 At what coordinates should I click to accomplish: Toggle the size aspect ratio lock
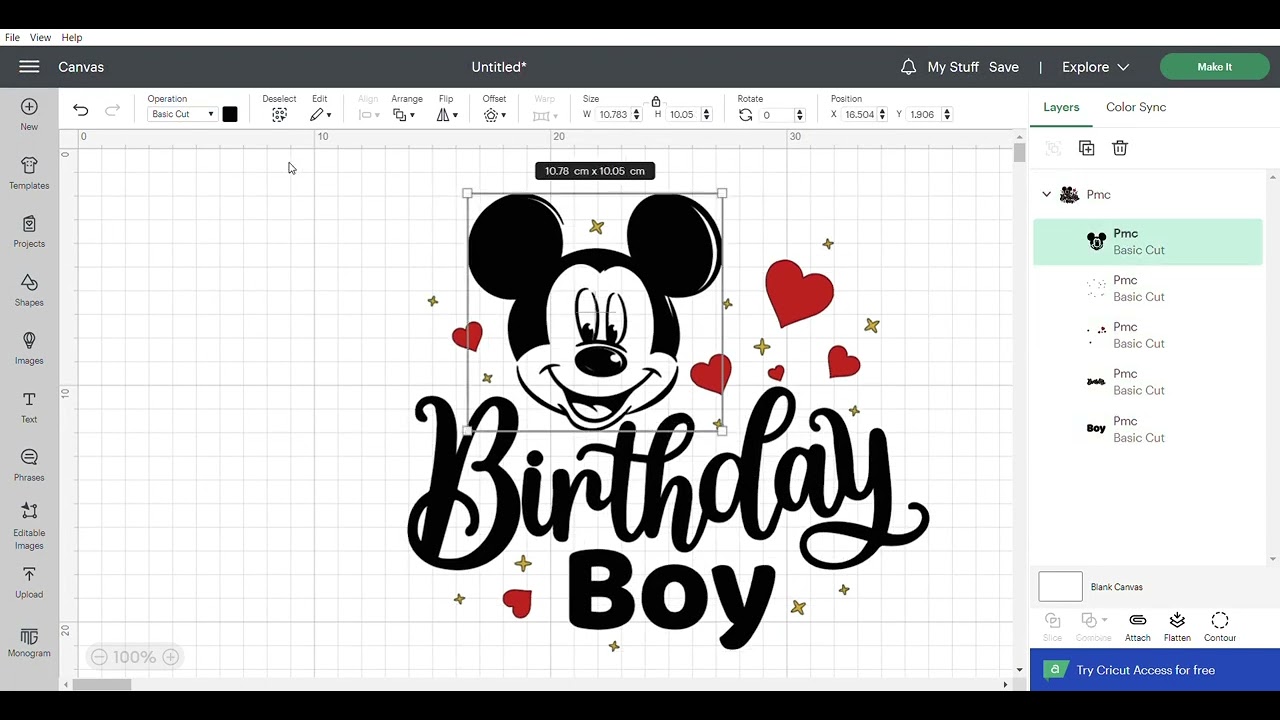(655, 102)
